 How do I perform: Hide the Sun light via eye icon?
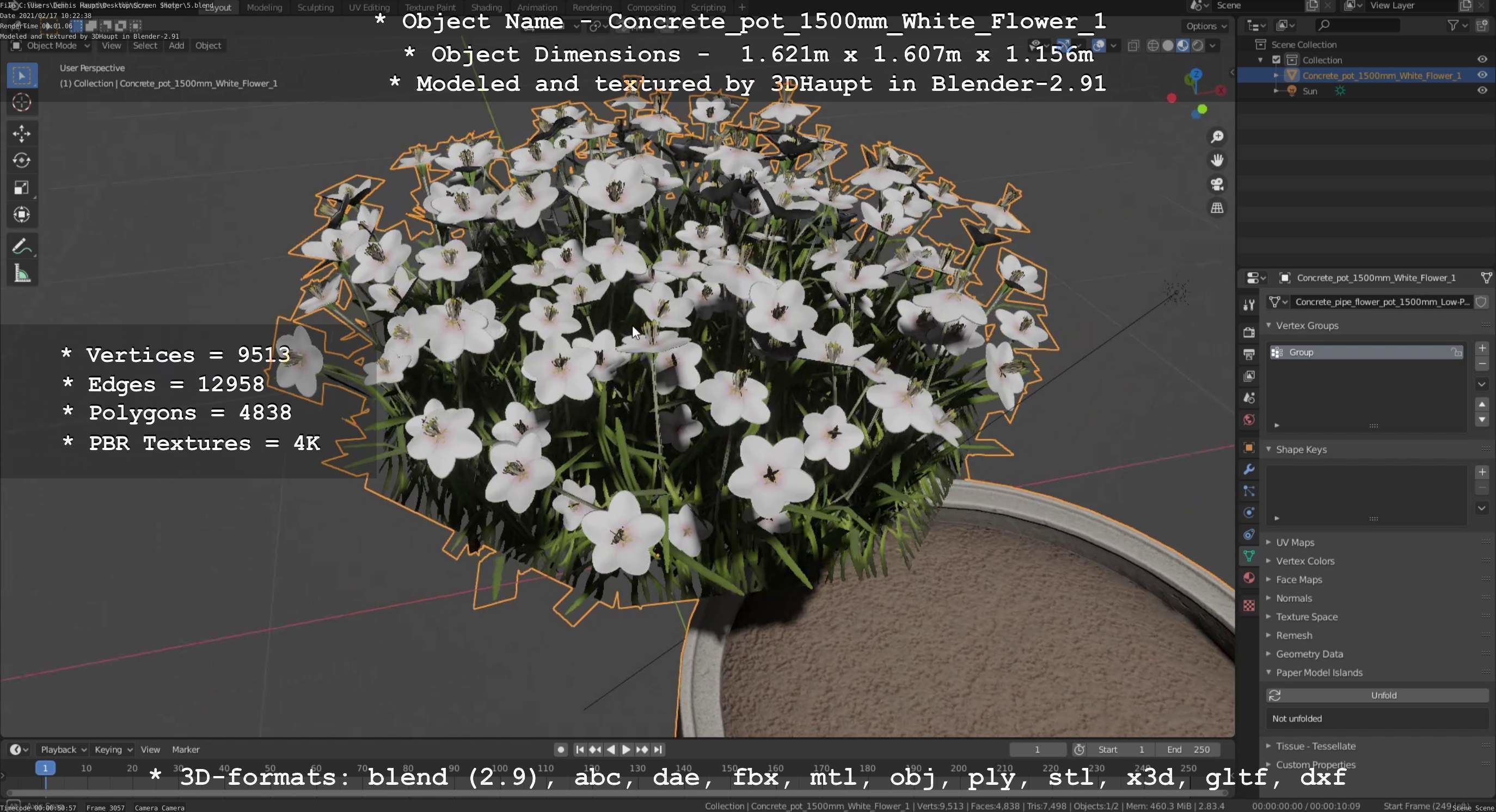[x=1482, y=90]
